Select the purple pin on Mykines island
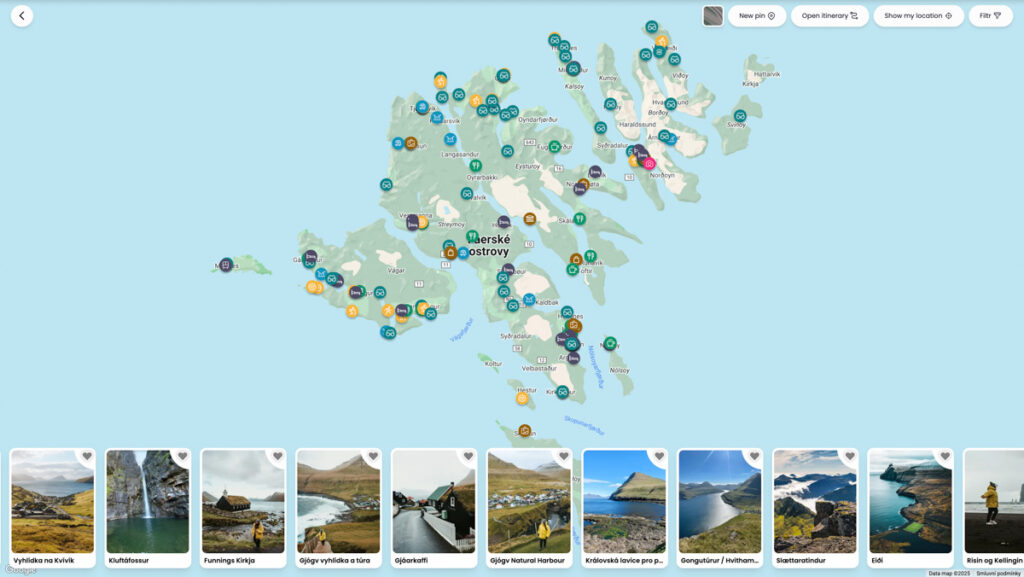 (x=226, y=265)
